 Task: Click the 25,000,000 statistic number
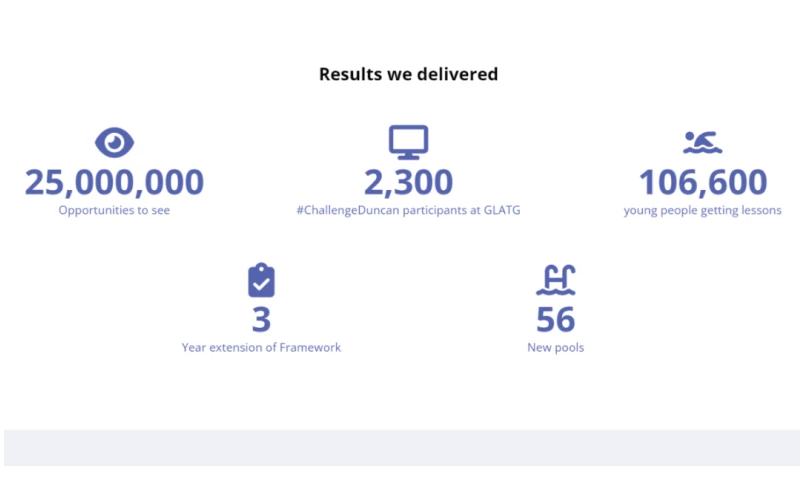tap(114, 183)
